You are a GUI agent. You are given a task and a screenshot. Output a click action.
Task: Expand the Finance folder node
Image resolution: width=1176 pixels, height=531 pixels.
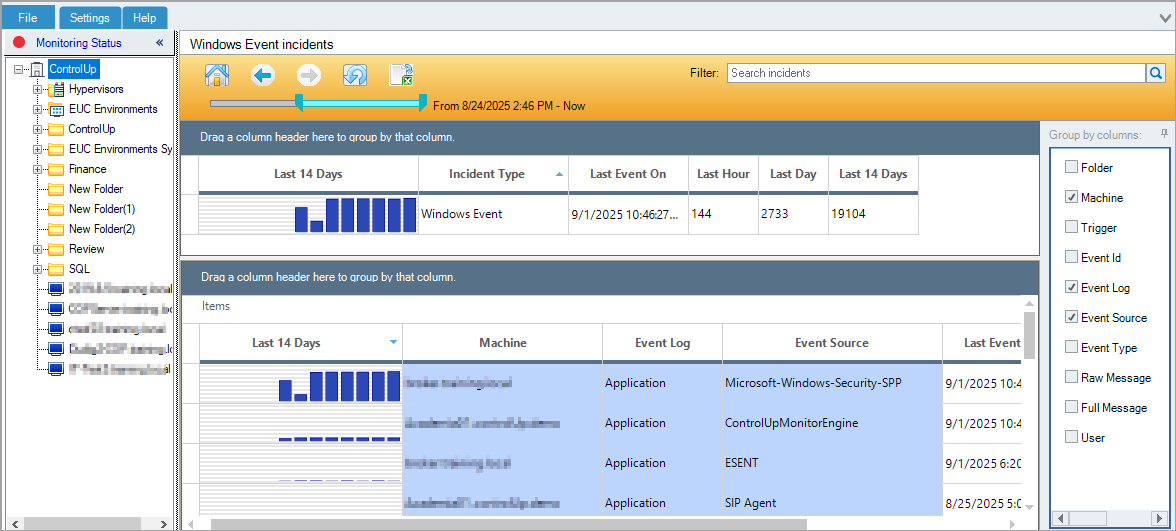38,169
